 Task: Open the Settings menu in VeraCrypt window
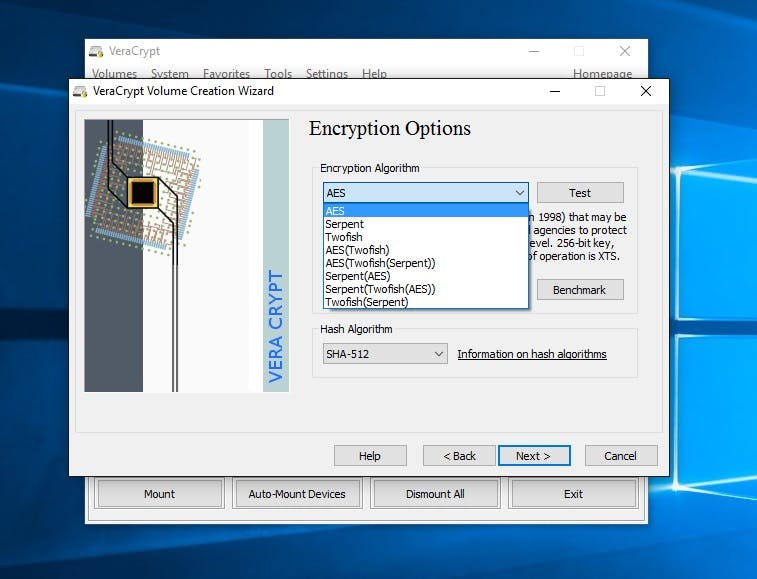pos(326,73)
